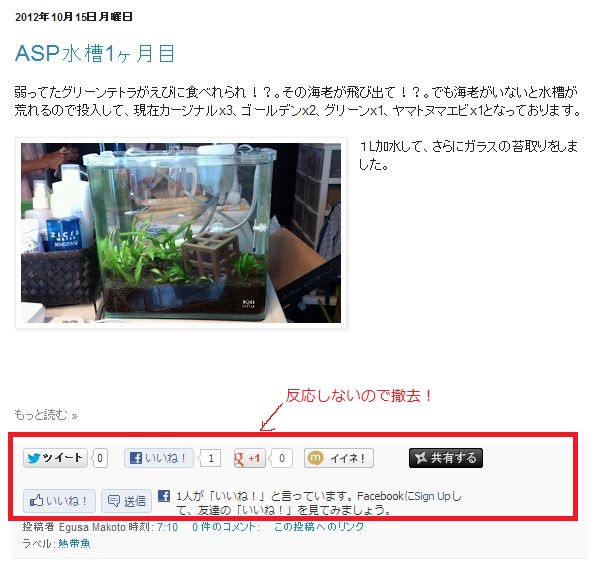Click the Twitter ツイート button
The height and width of the screenshot is (562, 601).
coord(55,458)
